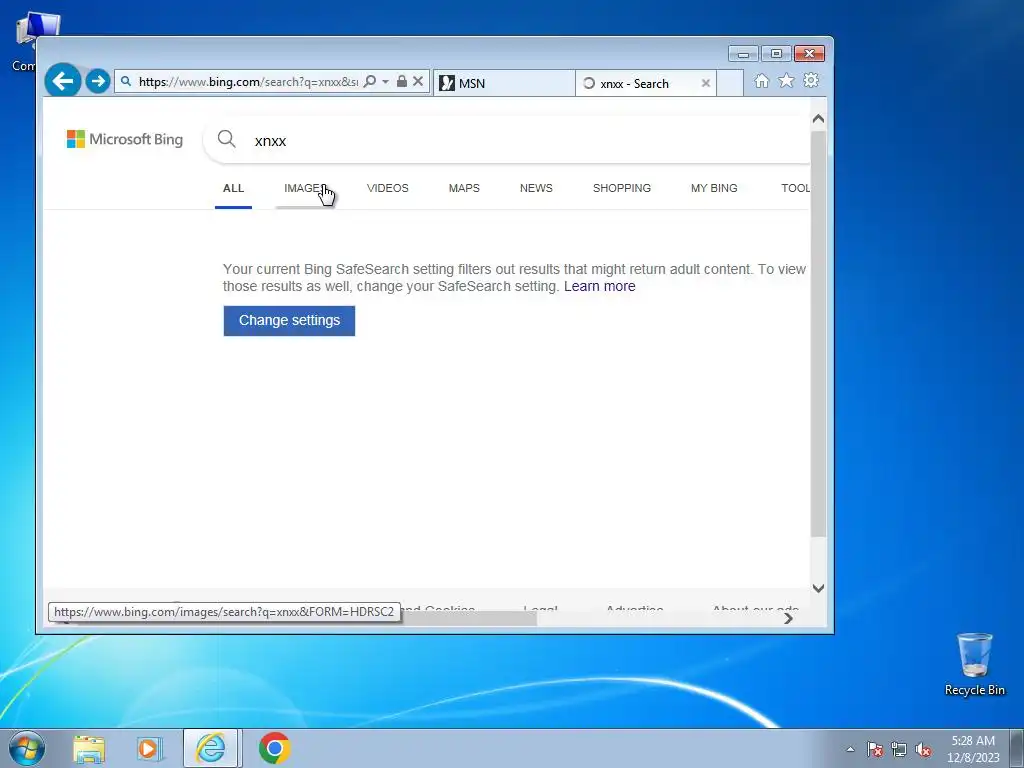Launch Google Chrome from the taskbar
Viewport: 1024px width, 768px height.
pos(274,748)
